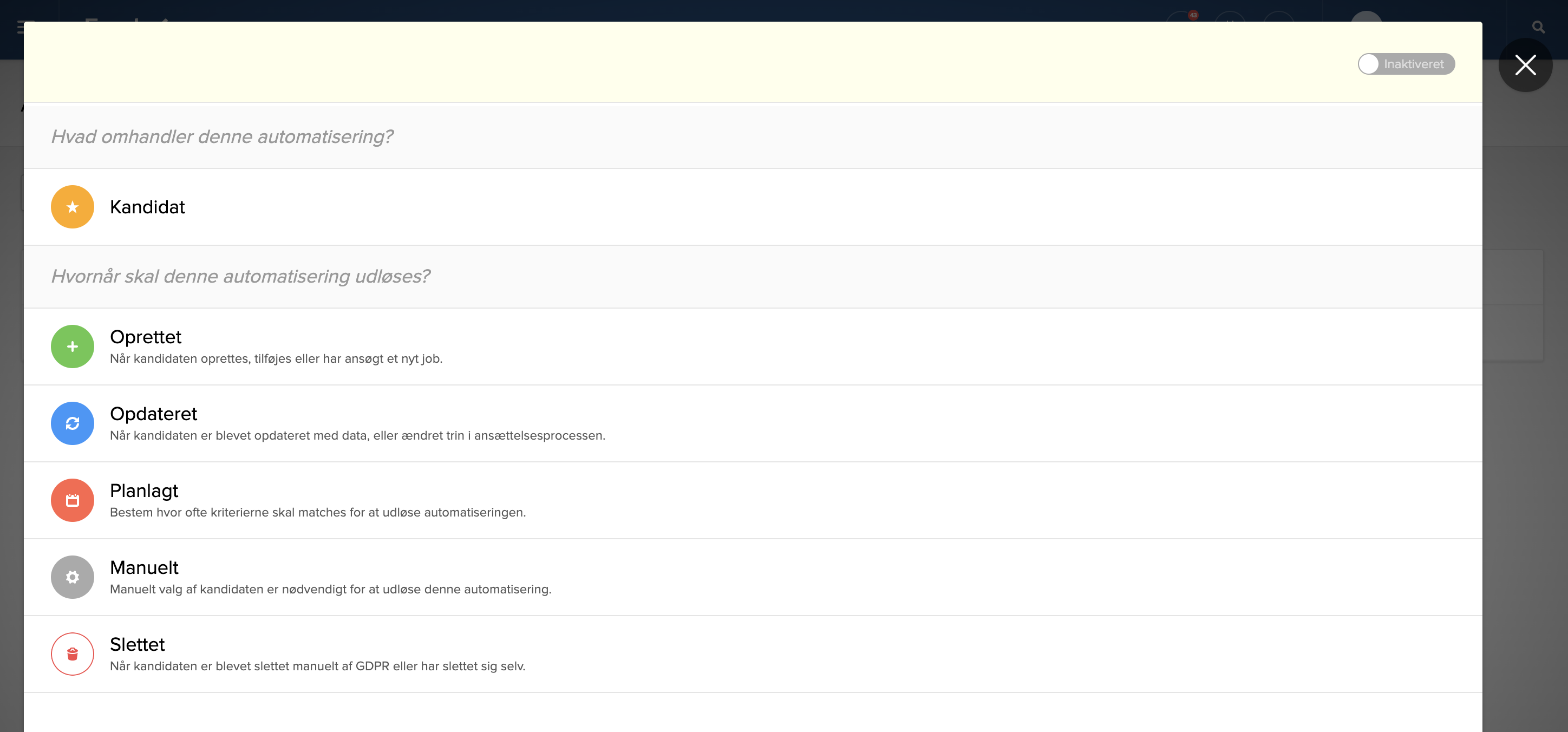Viewport: 1568px width, 732px height.
Task: Click the orange star Kandidat icon
Action: 73,207
